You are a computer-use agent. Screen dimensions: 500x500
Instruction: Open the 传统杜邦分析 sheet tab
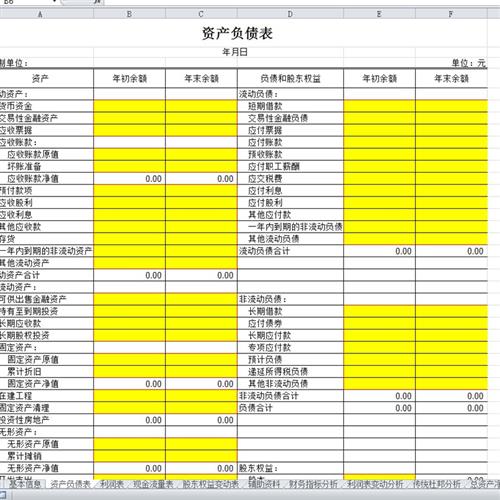437,484
